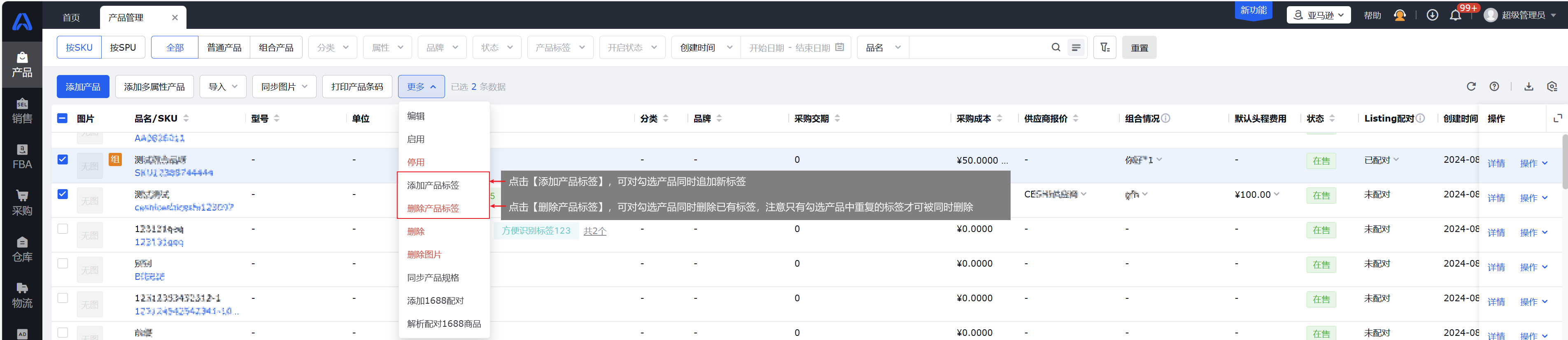Select 按SPU view toggle
This screenshot has height=340, width=1568.
(123, 47)
